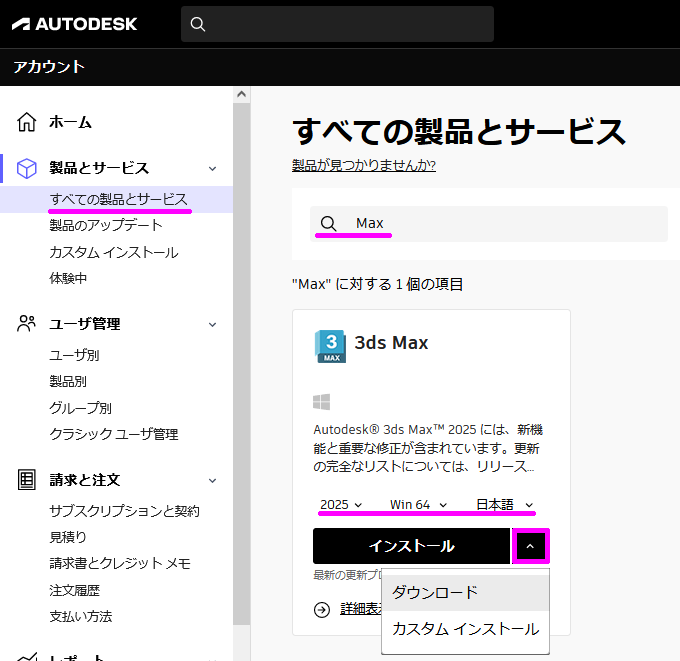Click the magnifier icon in the product filter box
The width and height of the screenshot is (680, 661).
click(x=328, y=224)
